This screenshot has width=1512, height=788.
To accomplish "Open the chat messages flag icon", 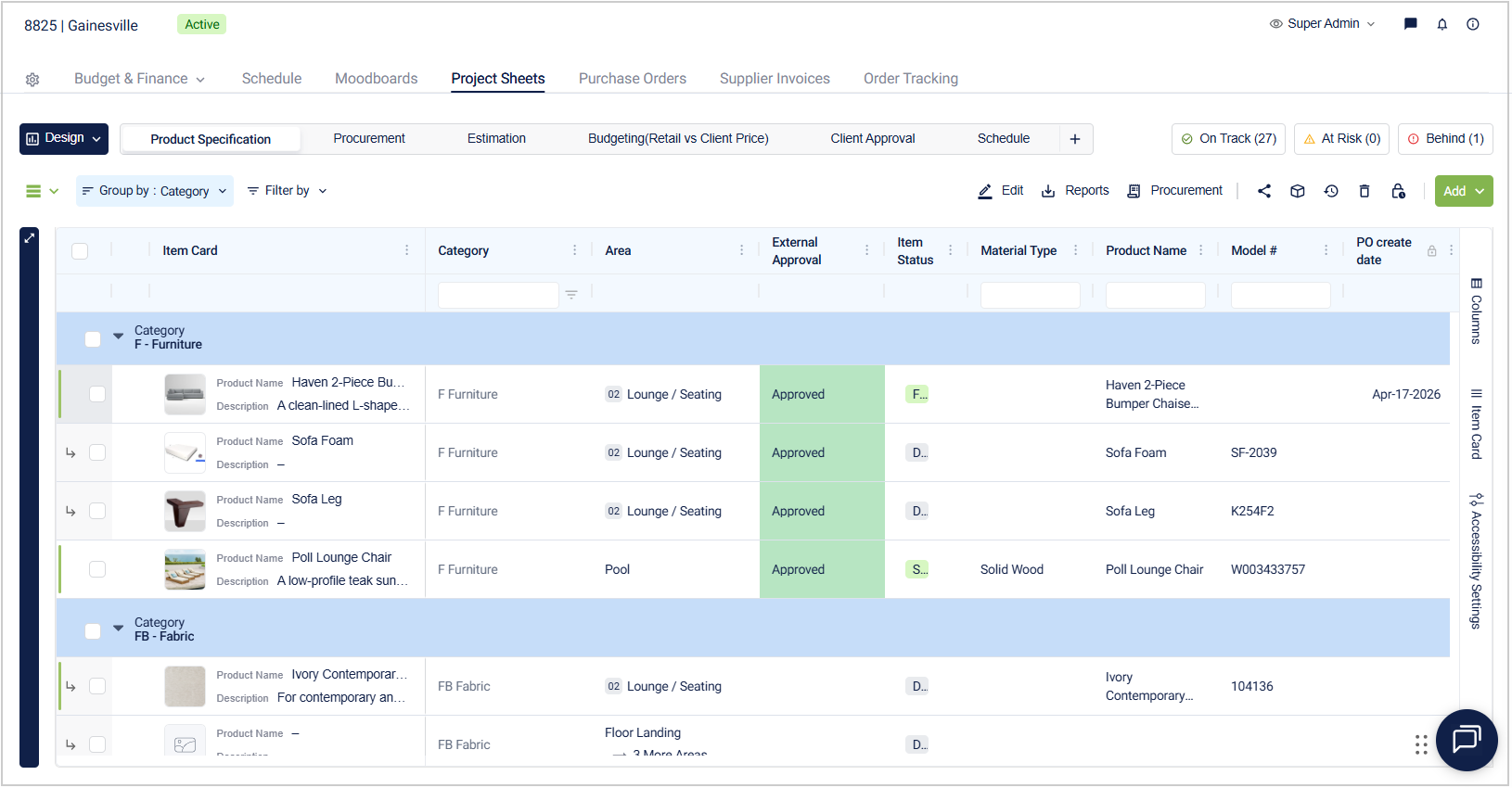I will (1410, 24).
